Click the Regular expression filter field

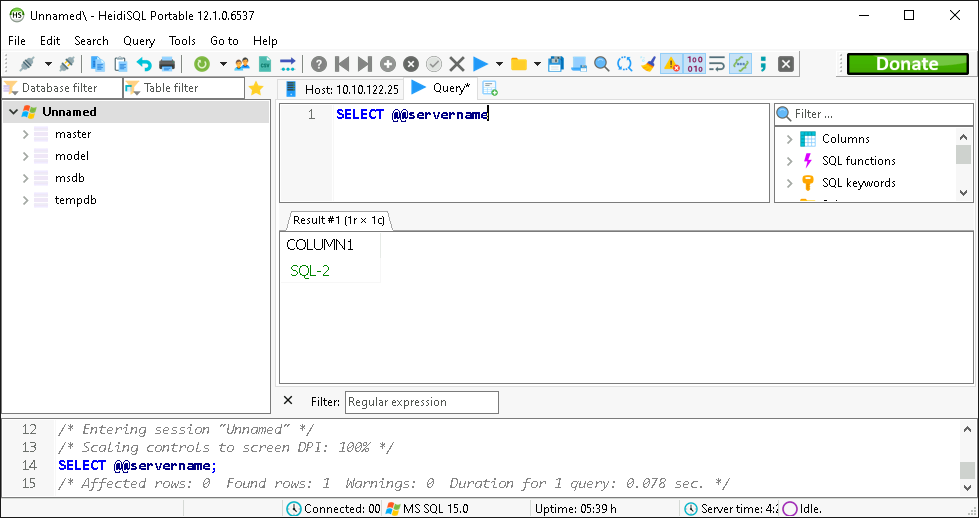(x=421, y=402)
